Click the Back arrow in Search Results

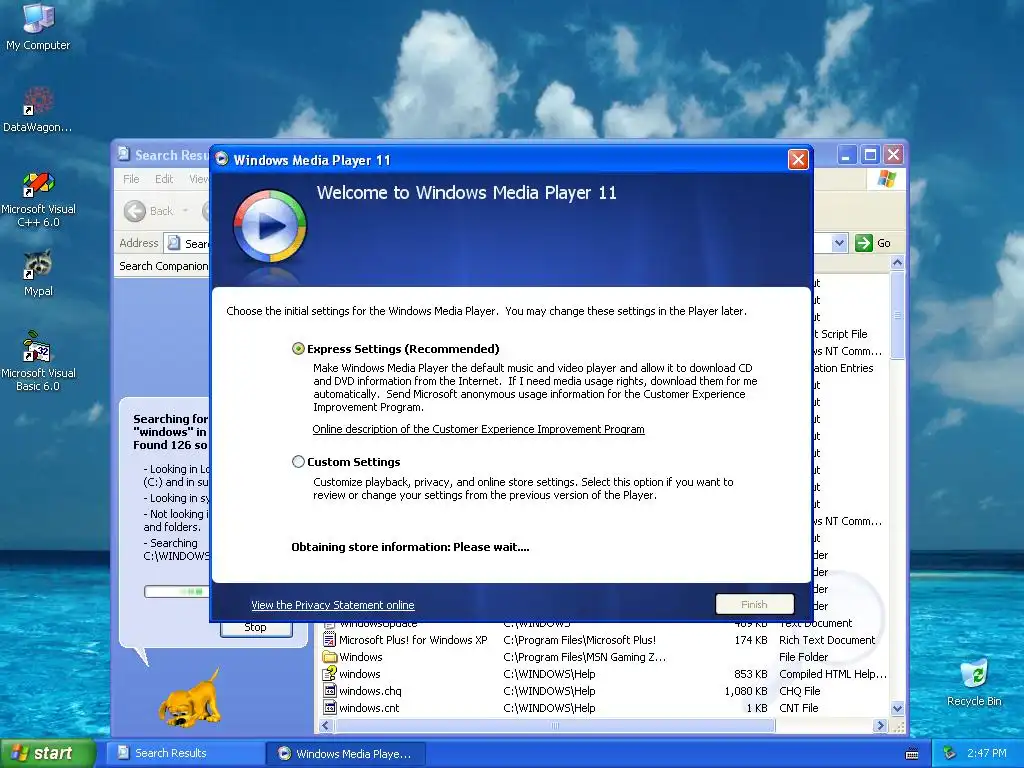coord(135,210)
